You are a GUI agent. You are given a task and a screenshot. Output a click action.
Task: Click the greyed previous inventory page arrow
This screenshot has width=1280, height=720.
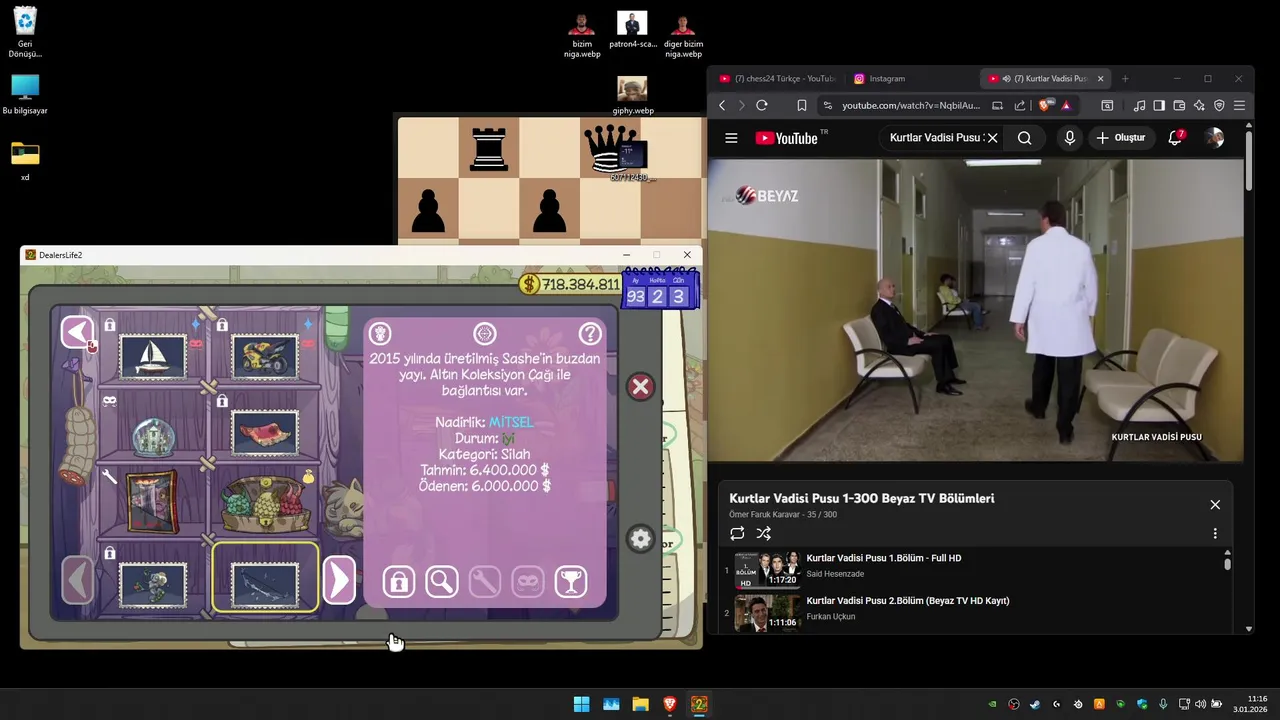click(x=78, y=580)
